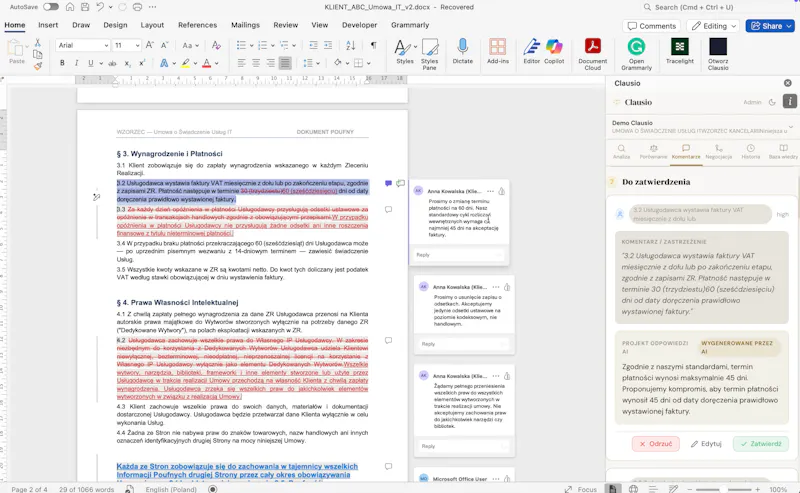Click Odrzuć to reject the AI reply
The height and width of the screenshot is (493, 800).
[656, 443]
